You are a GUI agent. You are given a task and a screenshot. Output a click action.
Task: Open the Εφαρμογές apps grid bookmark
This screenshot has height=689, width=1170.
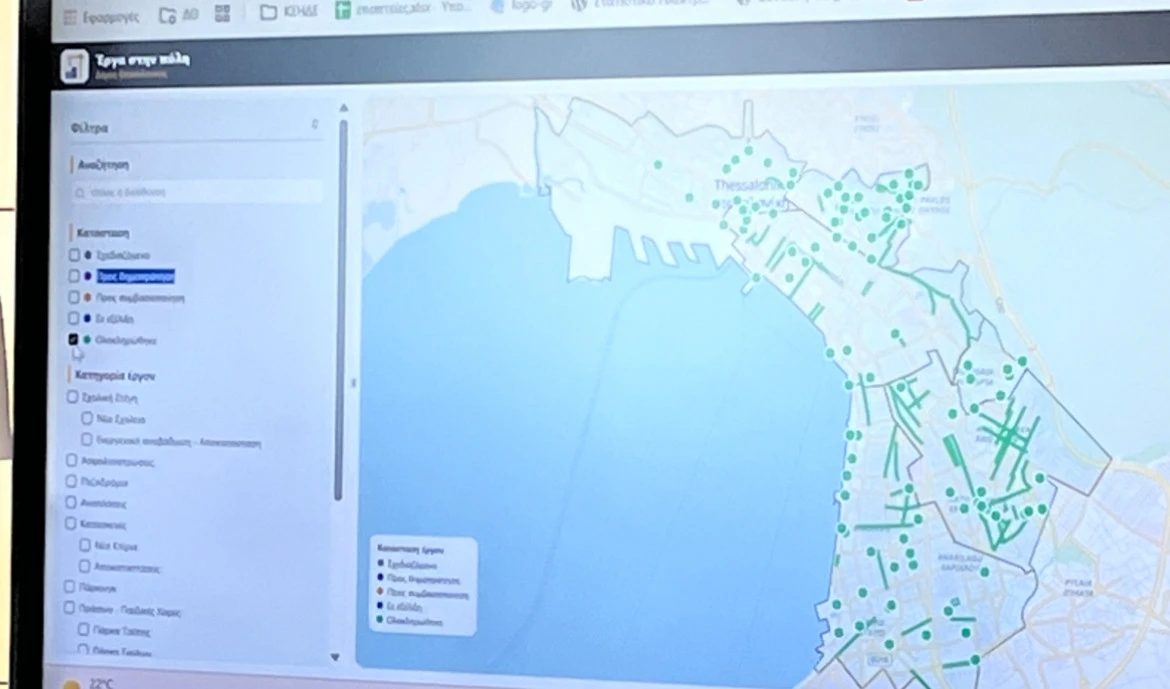tap(101, 16)
